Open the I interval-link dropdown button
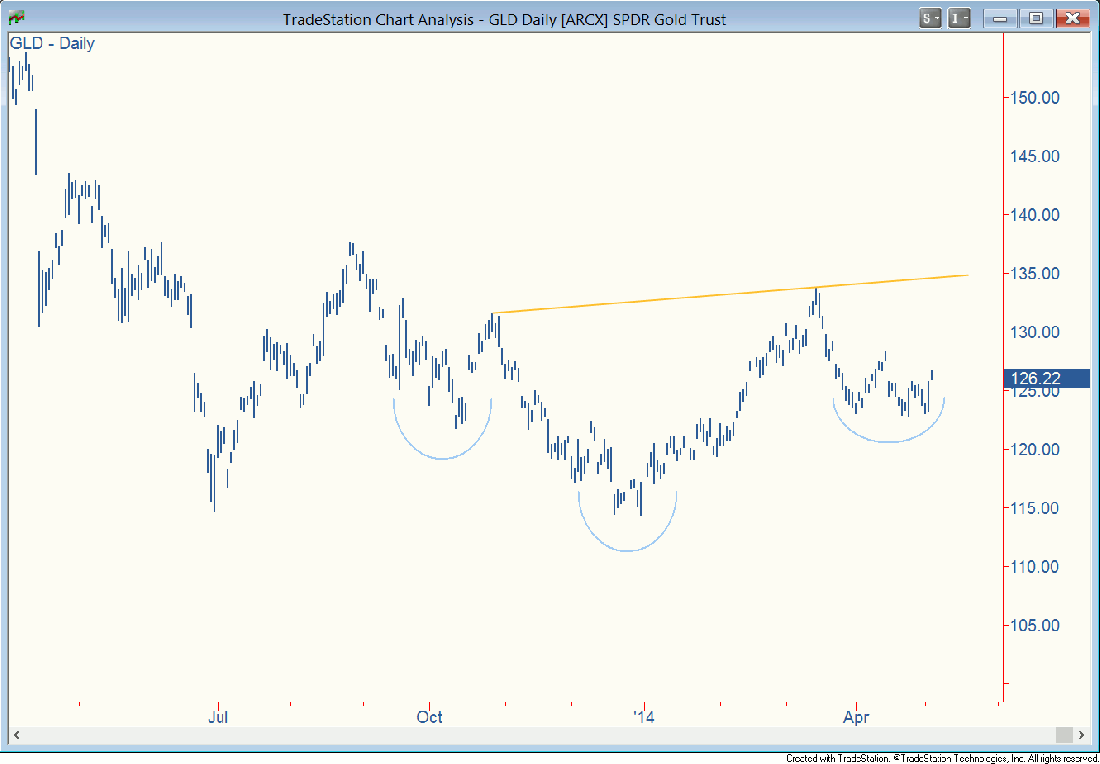This screenshot has height=764, width=1100. (960, 18)
